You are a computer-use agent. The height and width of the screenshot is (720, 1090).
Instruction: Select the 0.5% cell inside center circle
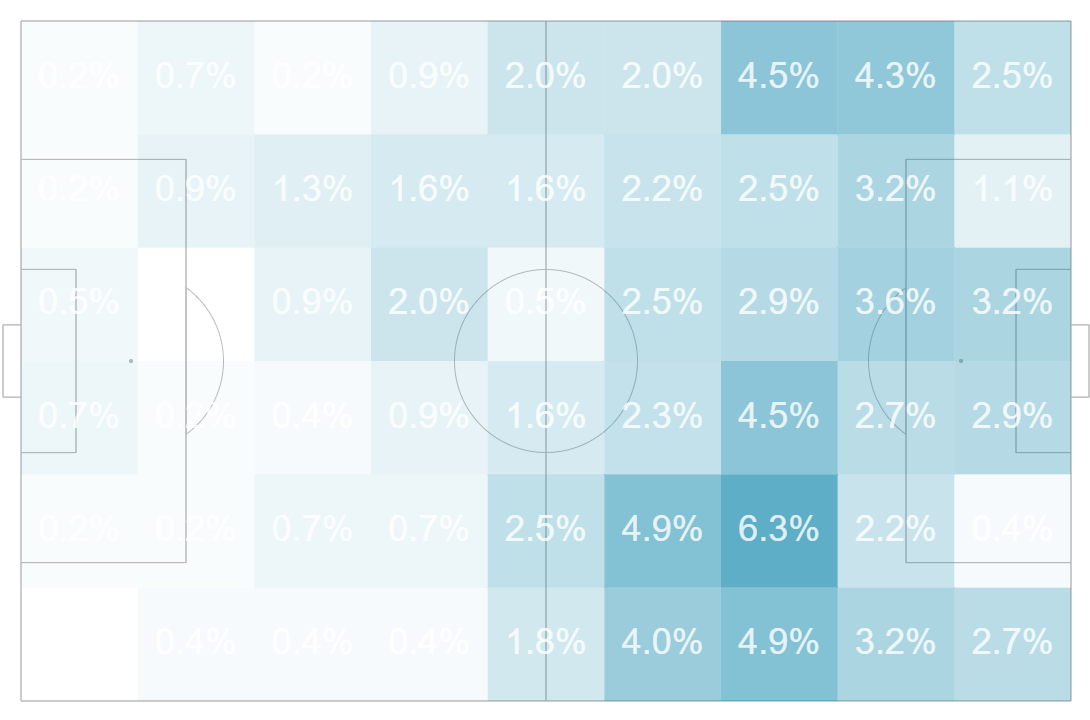546,304
